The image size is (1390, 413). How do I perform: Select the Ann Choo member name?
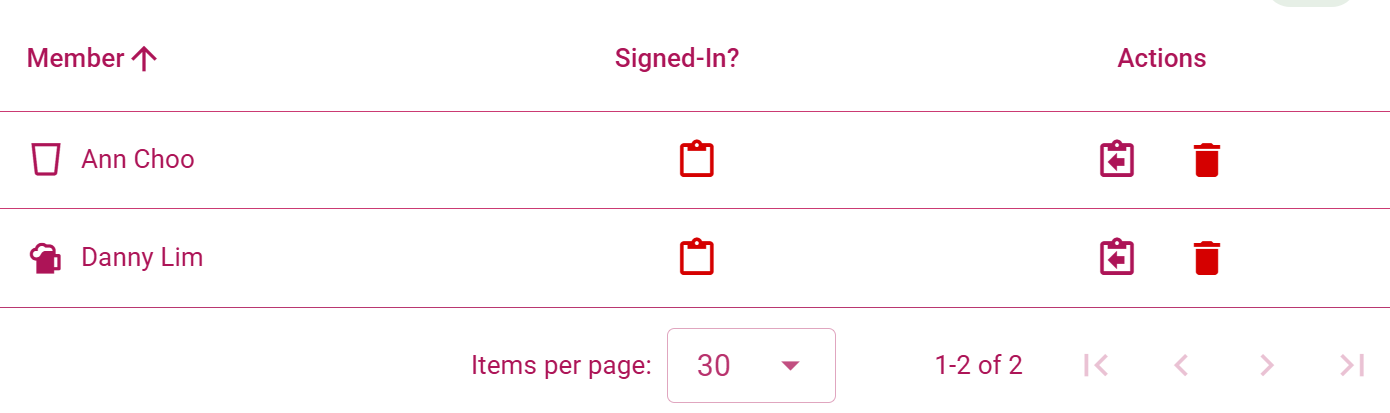pyautogui.click(x=138, y=160)
